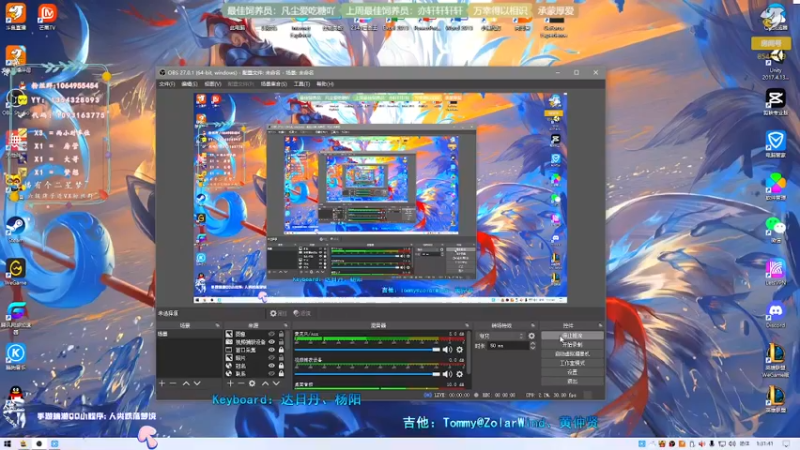Image resolution: width=800 pixels, height=450 pixels.
Task: Undock the 场景 scenes panel via its header icon
Action: click(x=217, y=326)
